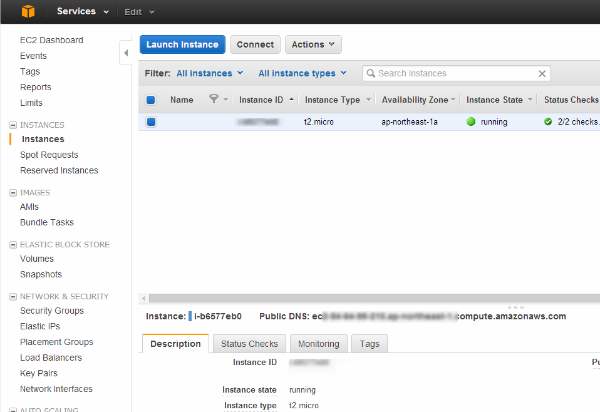The width and height of the screenshot is (600, 412).
Task: Click the Connect button
Action: pyautogui.click(x=255, y=45)
